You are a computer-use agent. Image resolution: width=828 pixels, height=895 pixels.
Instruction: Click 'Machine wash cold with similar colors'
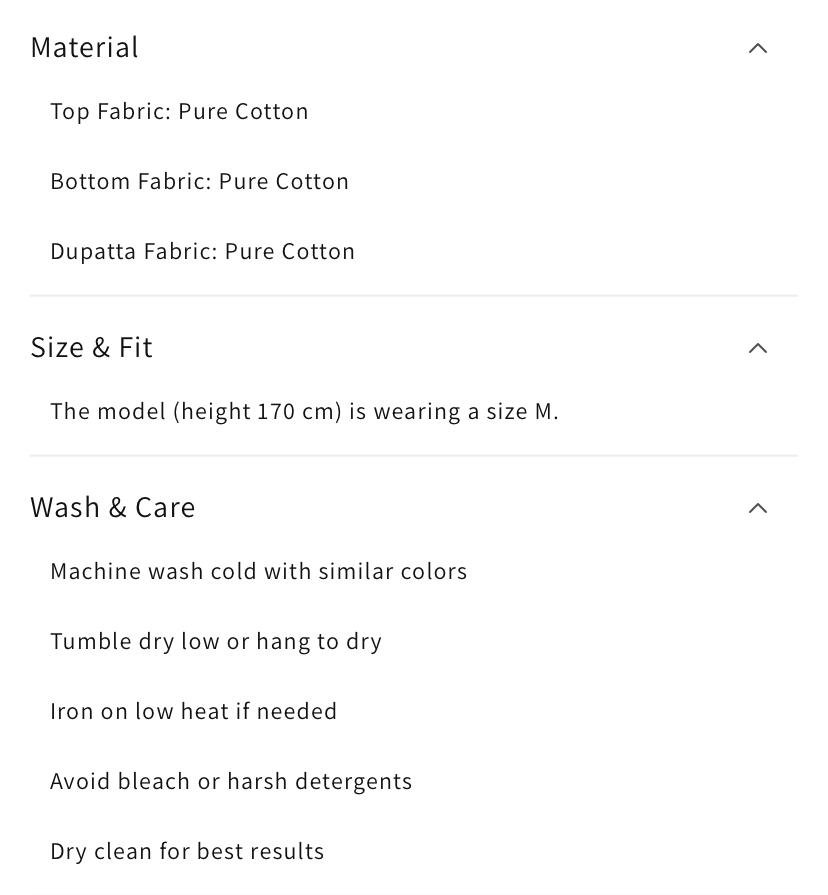click(x=259, y=571)
